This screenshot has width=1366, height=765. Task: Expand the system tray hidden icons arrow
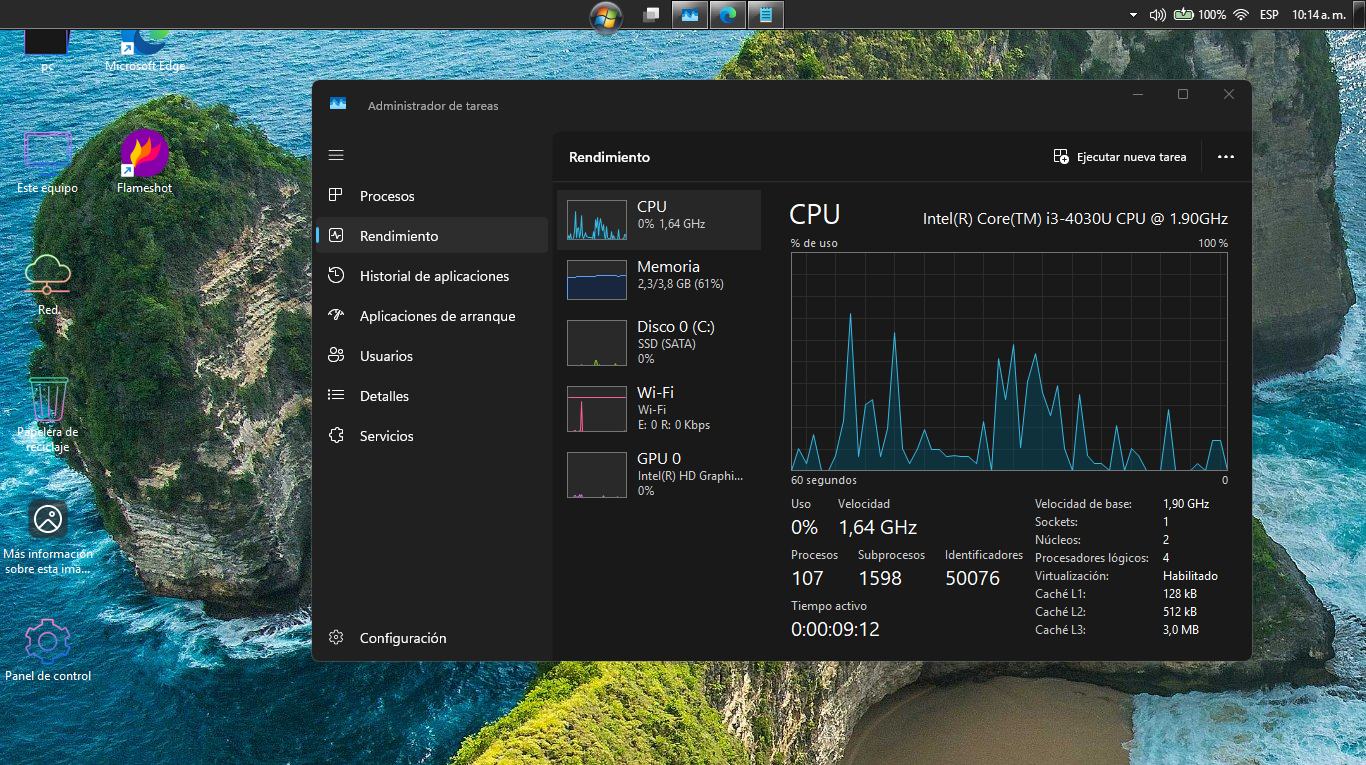[1133, 15]
